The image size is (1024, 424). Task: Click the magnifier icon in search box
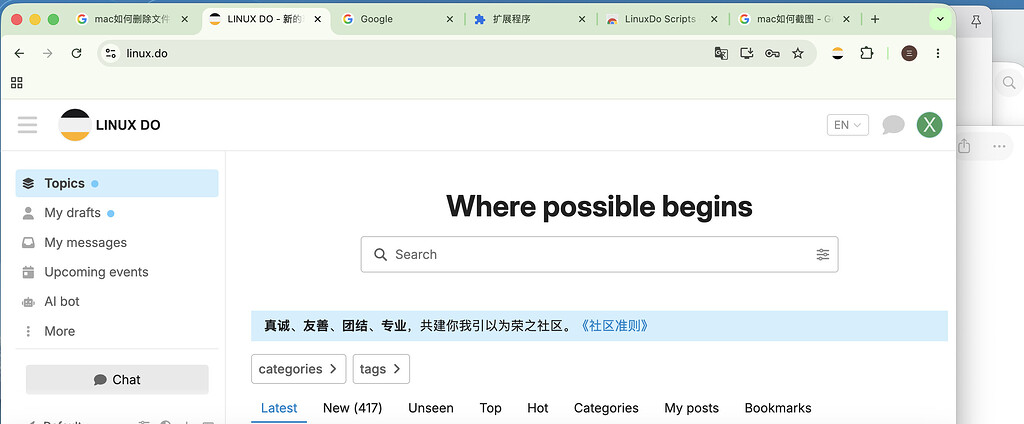point(380,255)
